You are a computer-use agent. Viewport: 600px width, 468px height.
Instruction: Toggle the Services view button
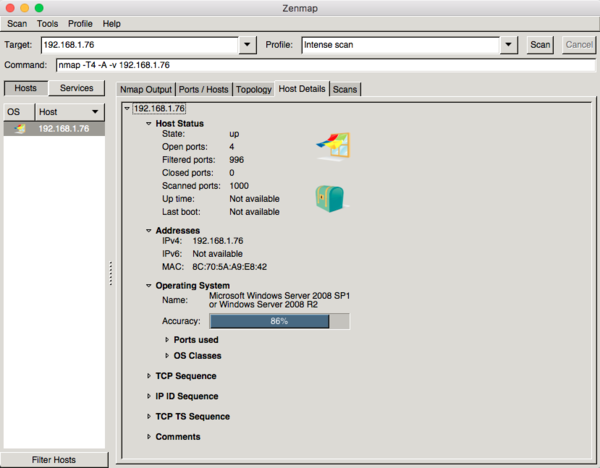(77, 88)
